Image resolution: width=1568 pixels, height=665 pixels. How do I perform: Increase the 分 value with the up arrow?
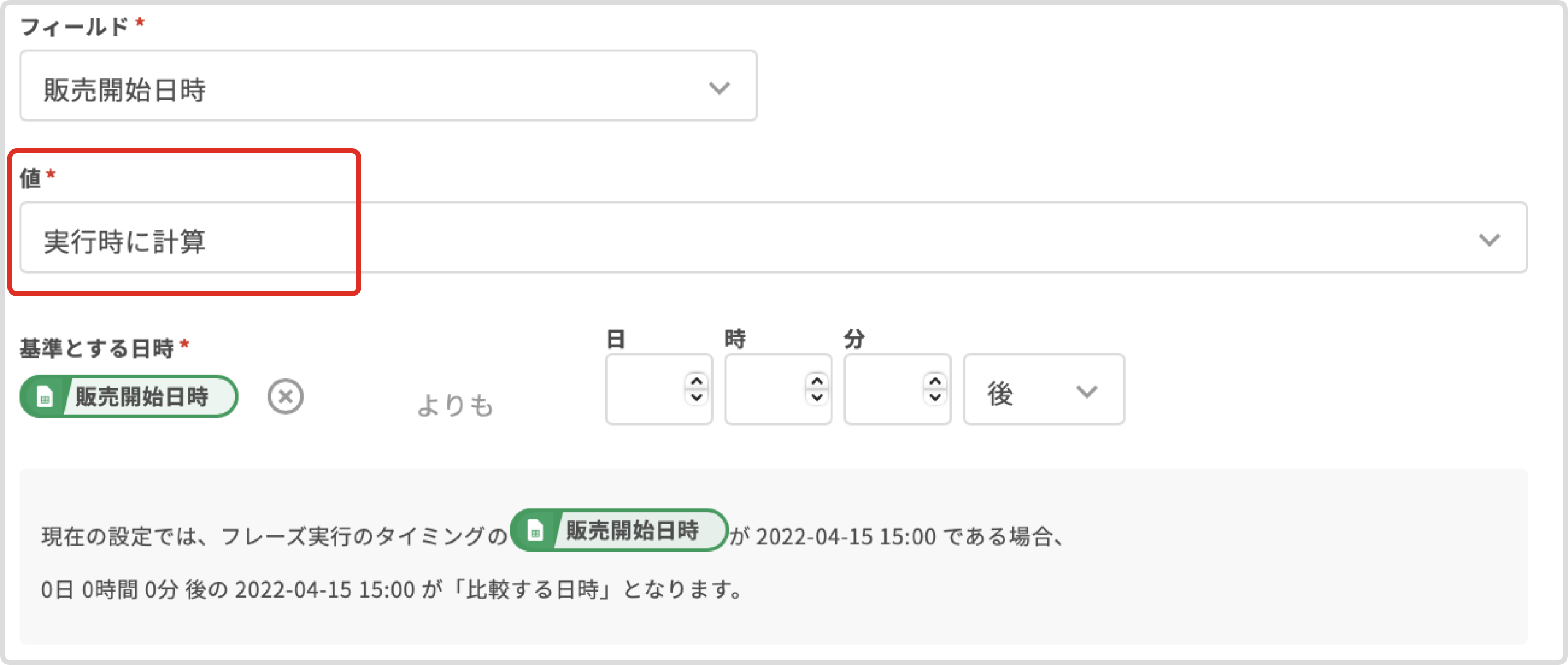click(x=935, y=381)
